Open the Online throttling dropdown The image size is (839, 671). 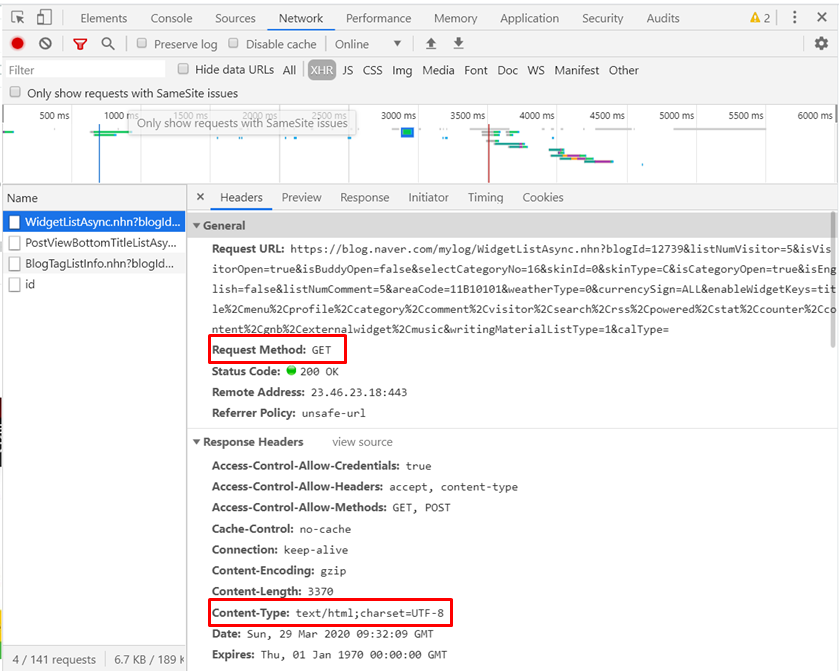pos(368,44)
